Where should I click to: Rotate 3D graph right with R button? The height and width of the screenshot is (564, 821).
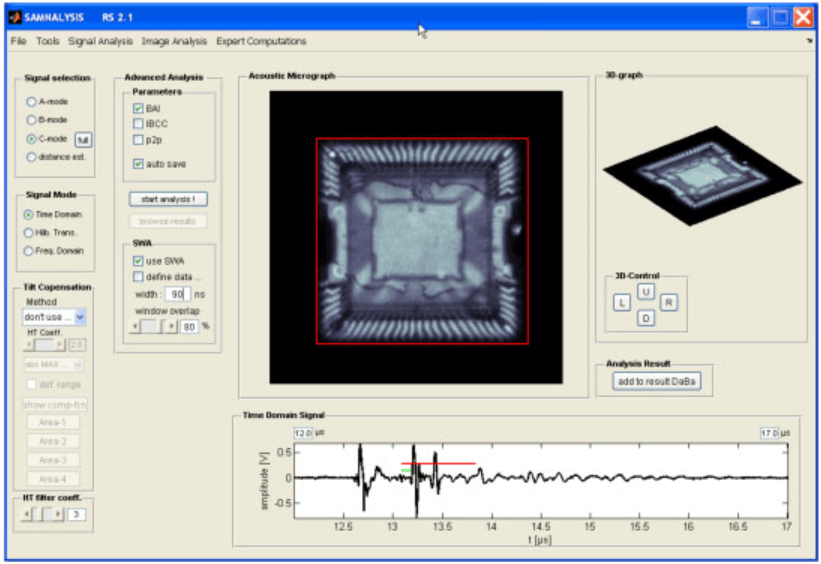pos(669,302)
